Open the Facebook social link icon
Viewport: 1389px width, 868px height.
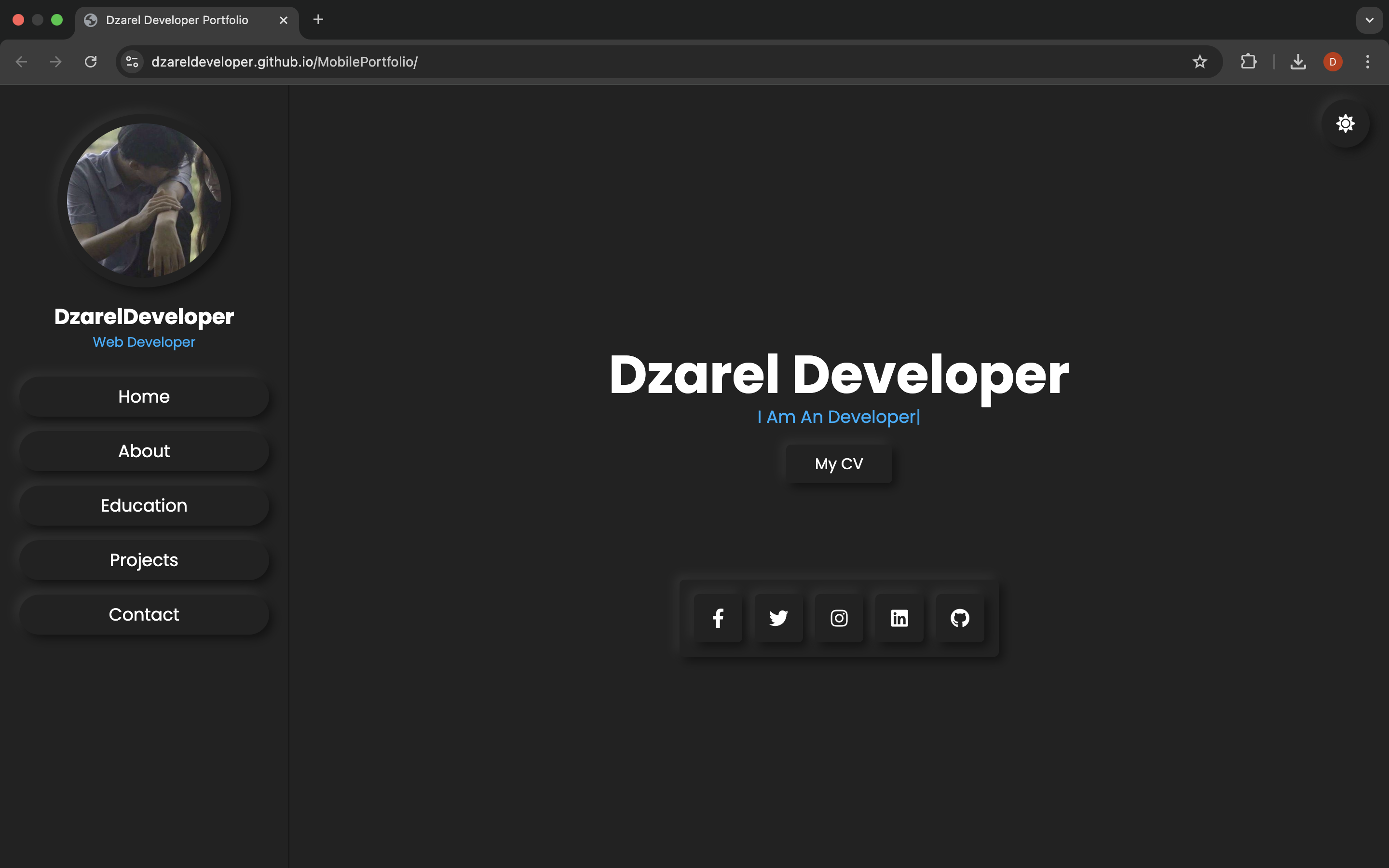click(718, 618)
